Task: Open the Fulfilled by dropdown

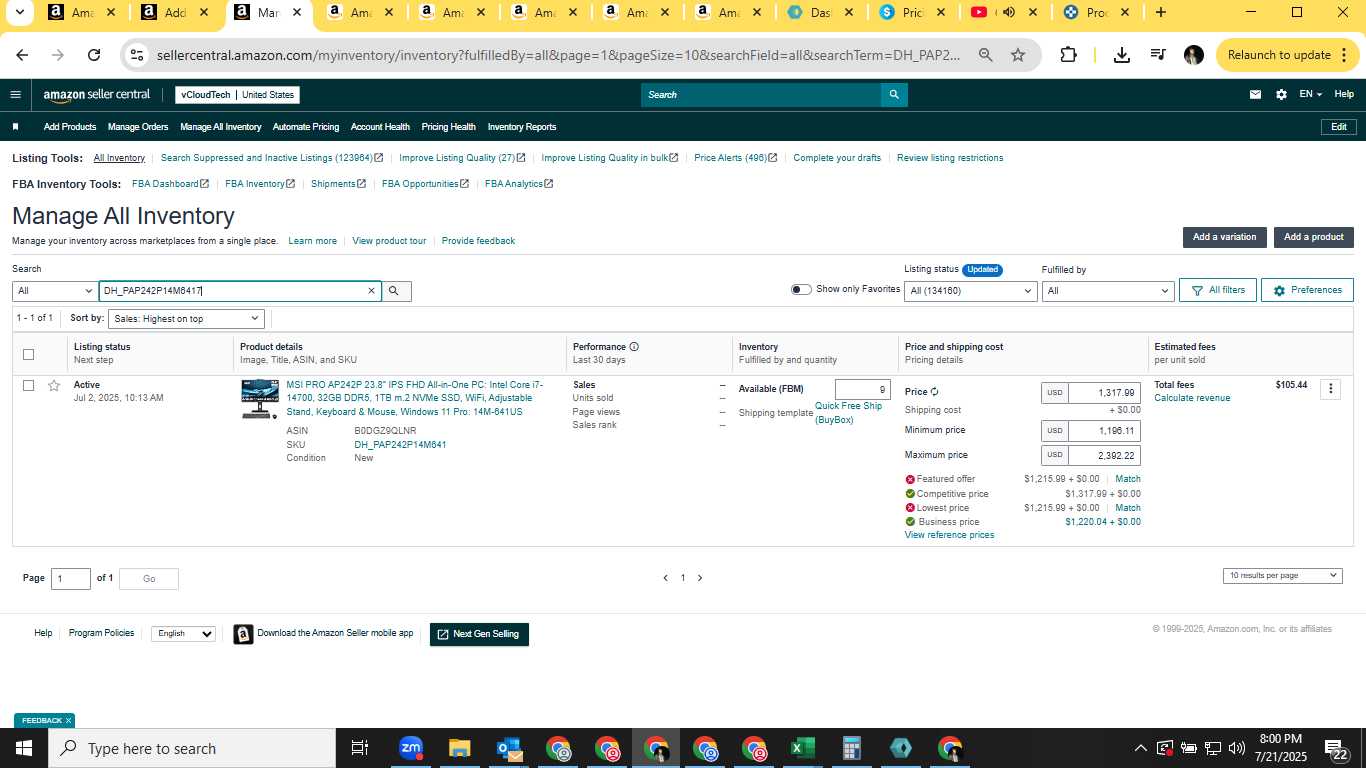Action: pyautogui.click(x=1107, y=291)
